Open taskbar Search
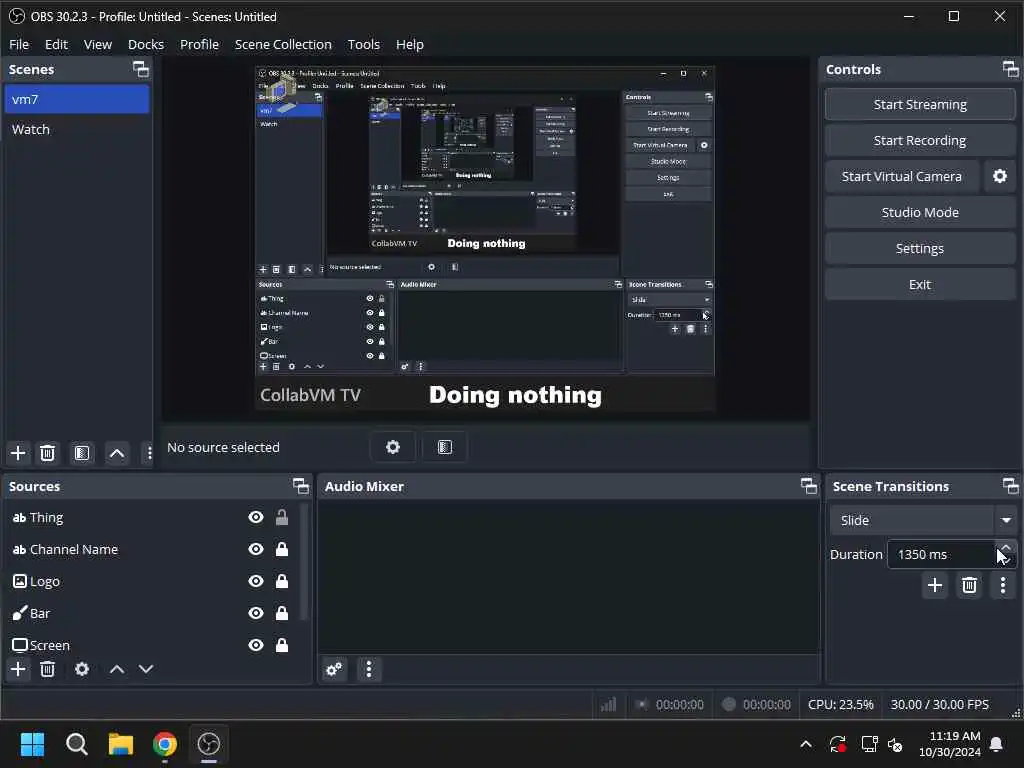 (76, 744)
